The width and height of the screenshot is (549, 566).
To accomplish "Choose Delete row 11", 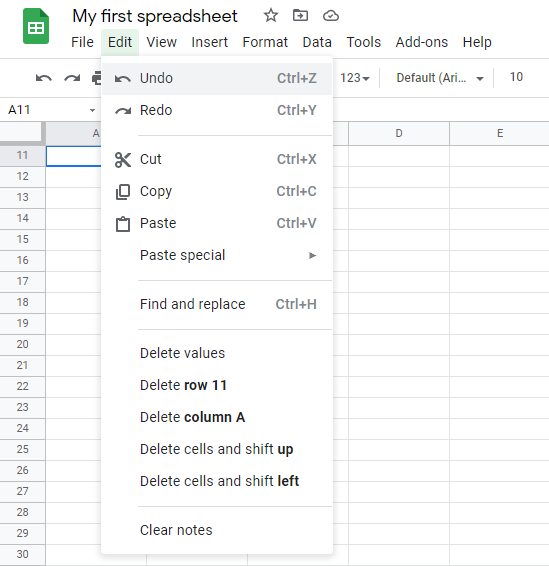I will coord(217,385).
